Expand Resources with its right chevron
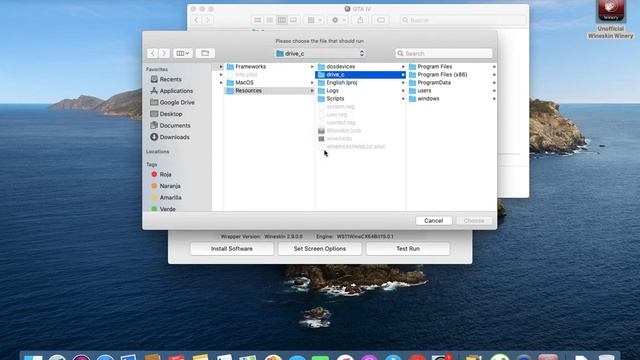Viewport: 640px width, 360px height. coord(312,91)
